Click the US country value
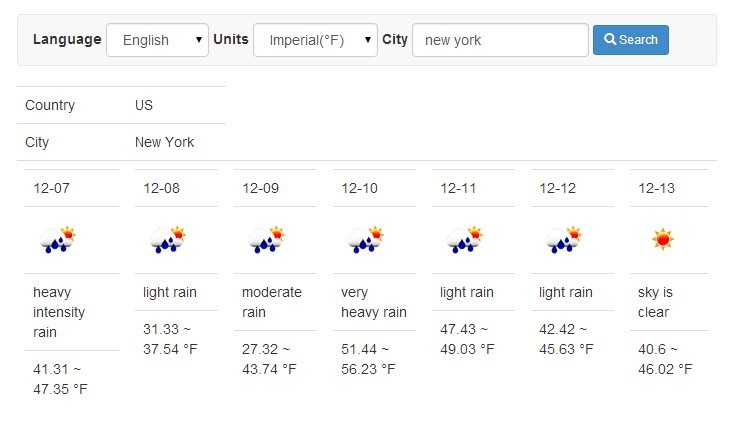The height and width of the screenshot is (432, 738). (144, 105)
